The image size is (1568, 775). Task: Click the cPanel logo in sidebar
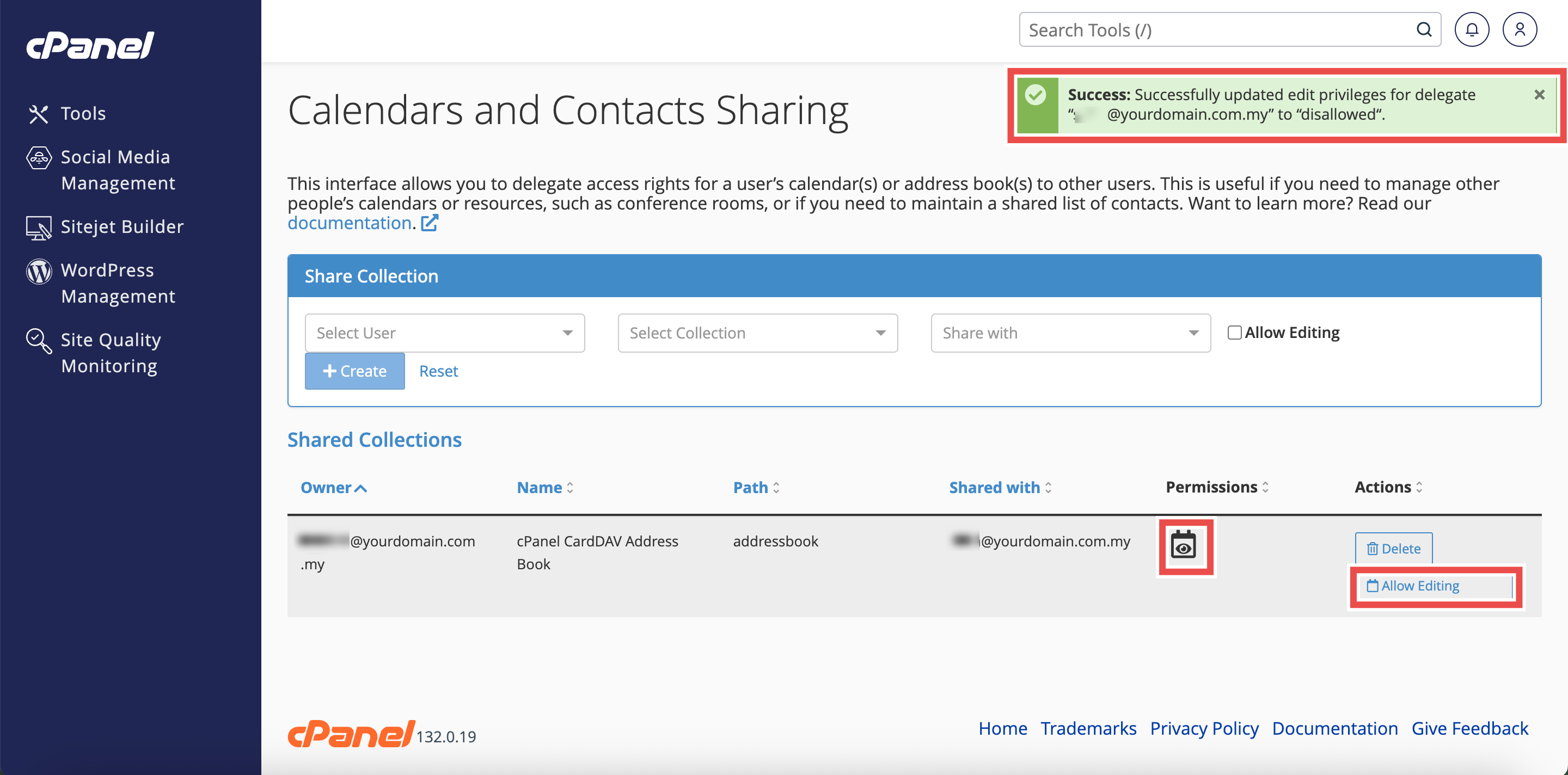[90, 46]
